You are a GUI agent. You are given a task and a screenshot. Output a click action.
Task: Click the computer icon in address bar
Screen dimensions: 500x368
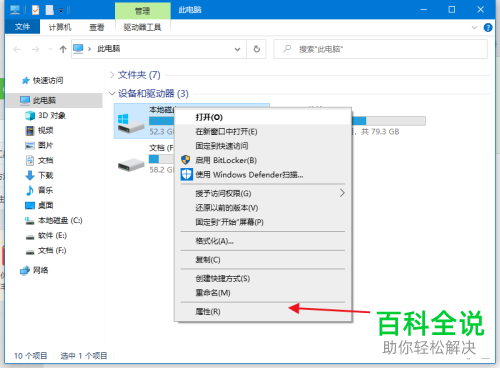[x=78, y=49]
